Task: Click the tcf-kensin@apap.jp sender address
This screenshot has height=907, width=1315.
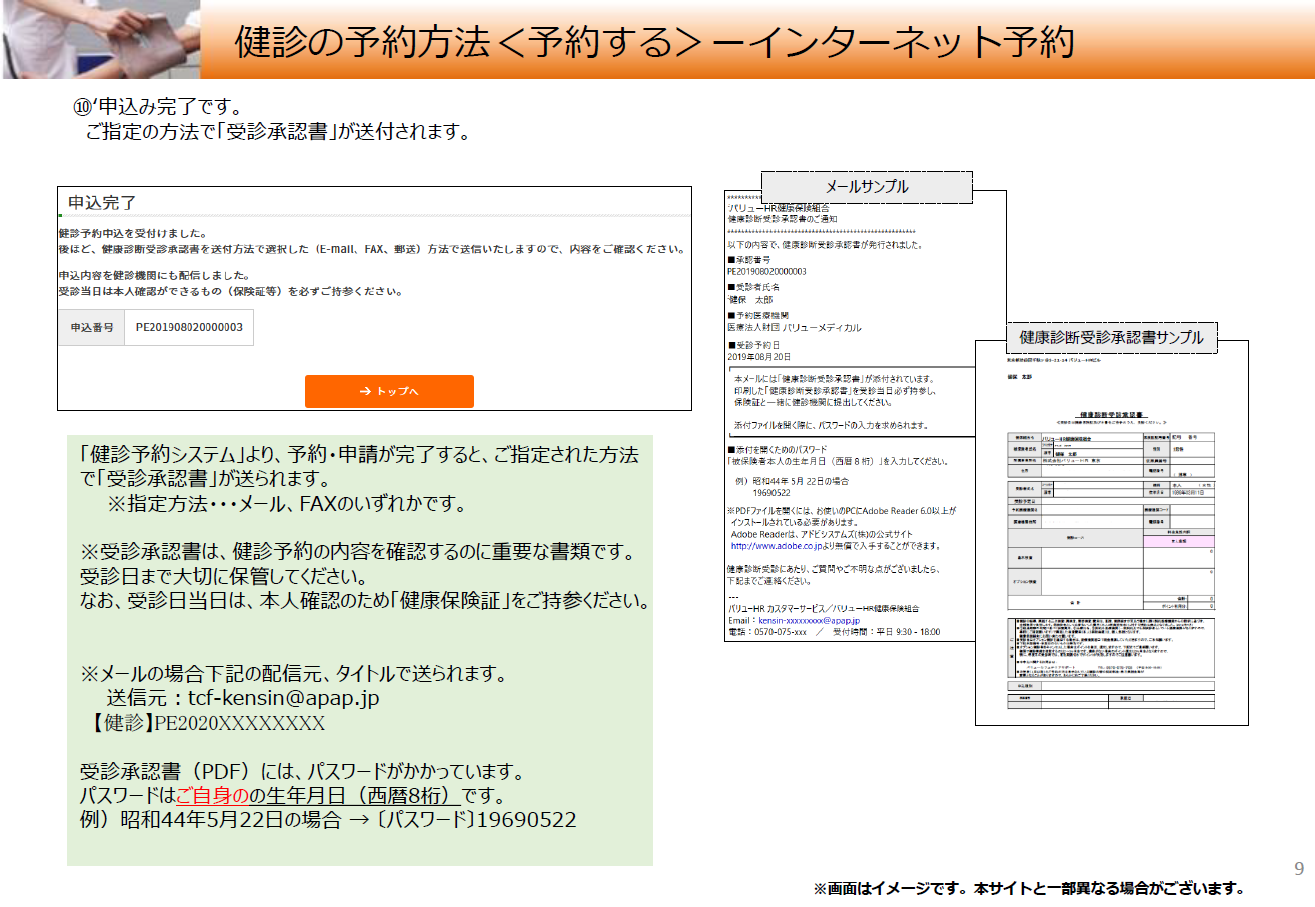Action: tap(283, 697)
